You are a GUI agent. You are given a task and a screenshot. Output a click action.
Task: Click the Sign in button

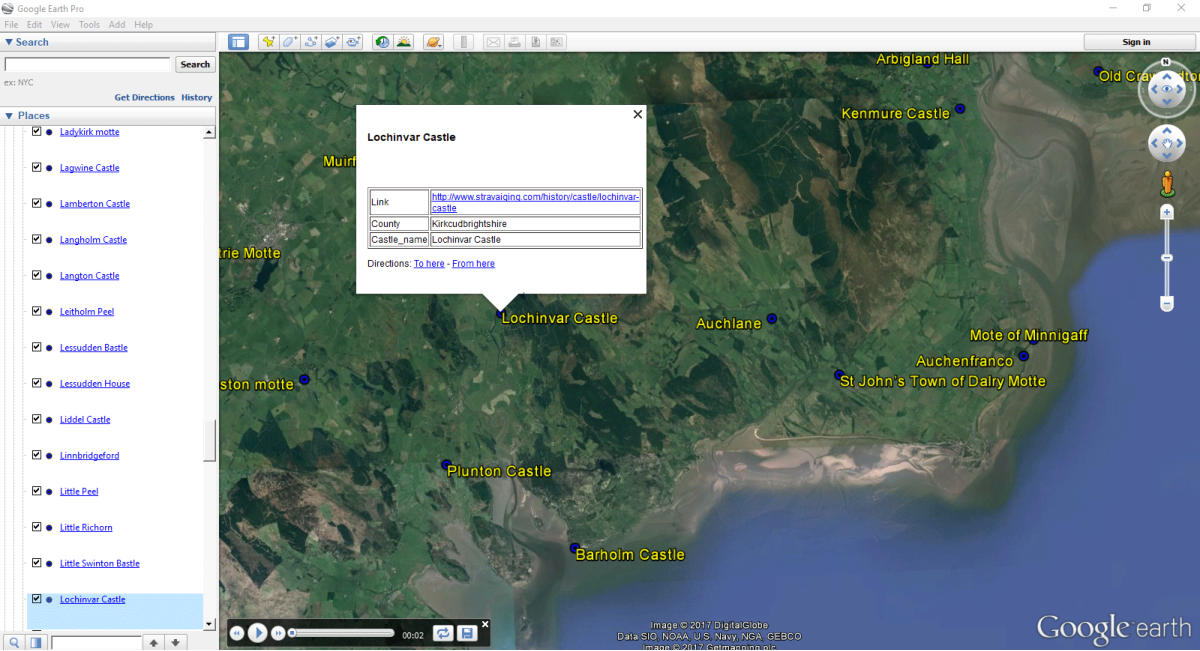(1137, 42)
